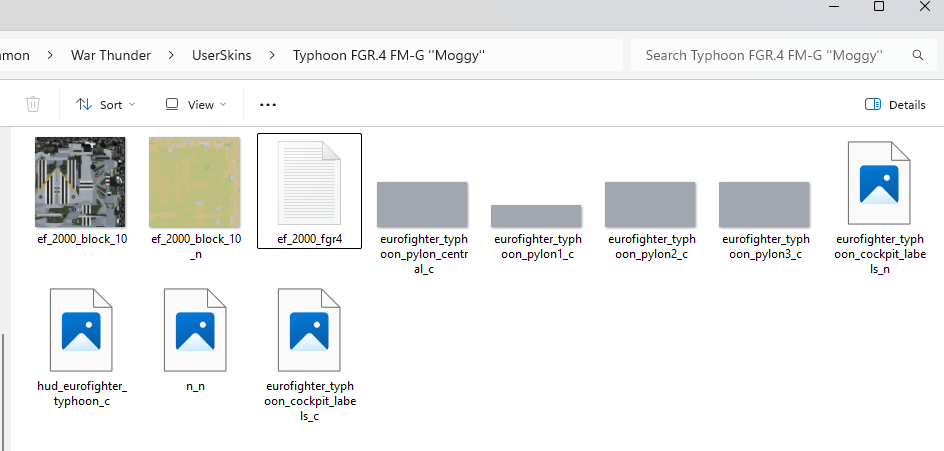The width and height of the screenshot is (944, 451).
Task: Click eurofighter_typhoon_pylon3_c file name label
Action: tap(766, 246)
